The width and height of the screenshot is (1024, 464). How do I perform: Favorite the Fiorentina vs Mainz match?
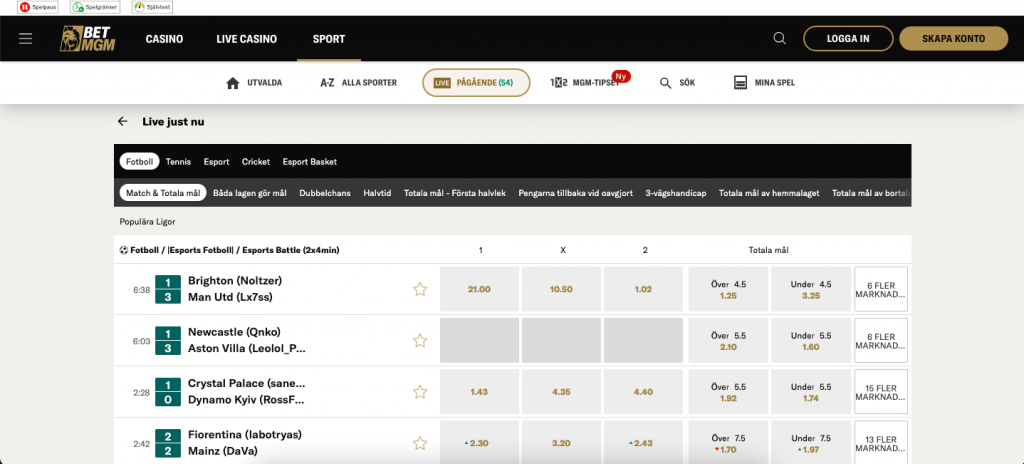420,443
